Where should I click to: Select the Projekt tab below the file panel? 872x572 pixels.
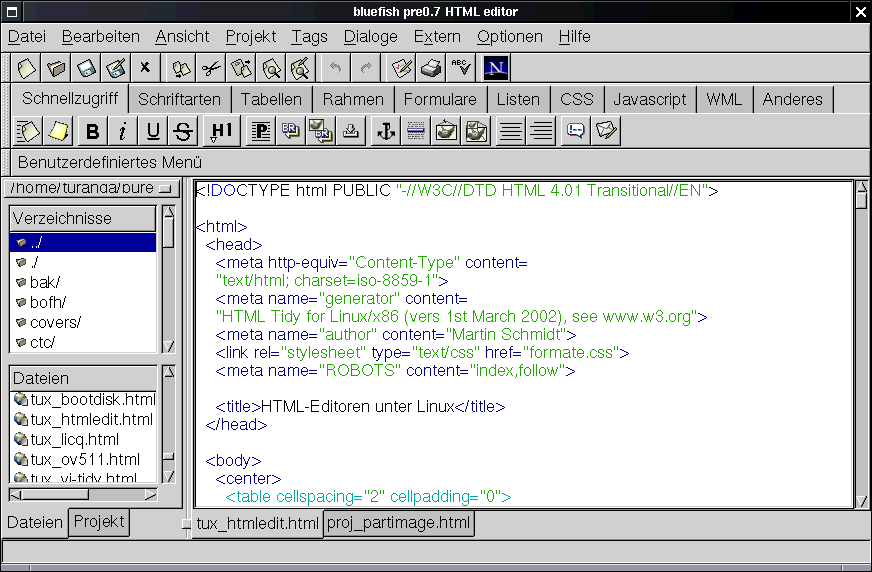point(99,522)
